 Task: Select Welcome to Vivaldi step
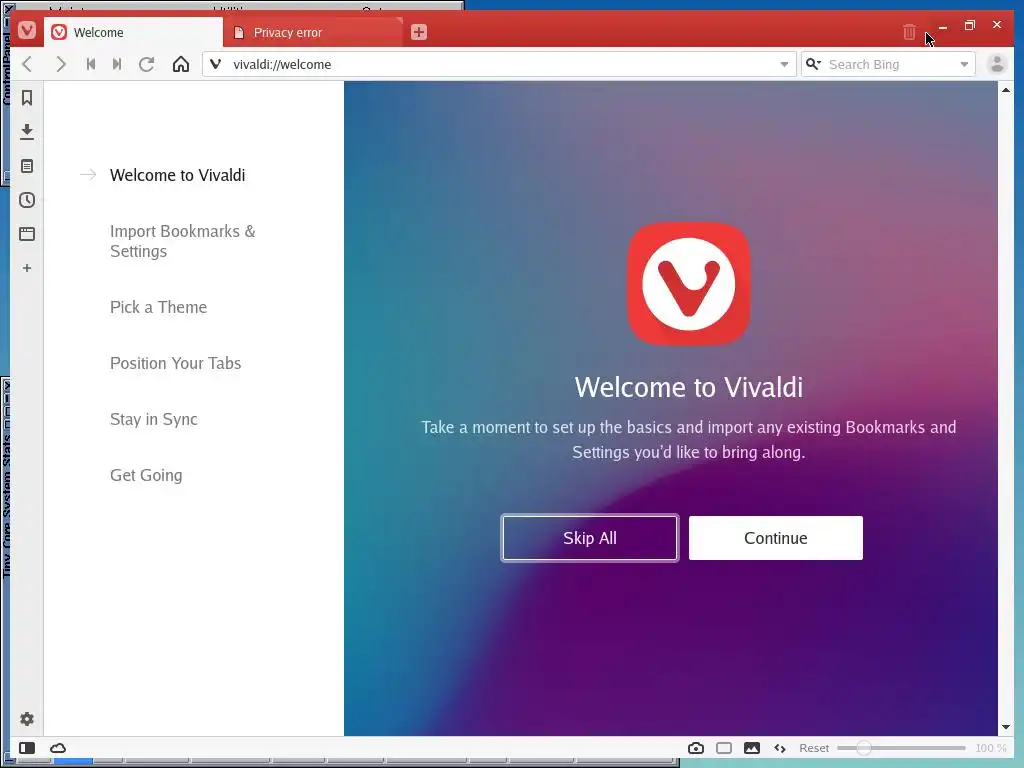point(178,175)
